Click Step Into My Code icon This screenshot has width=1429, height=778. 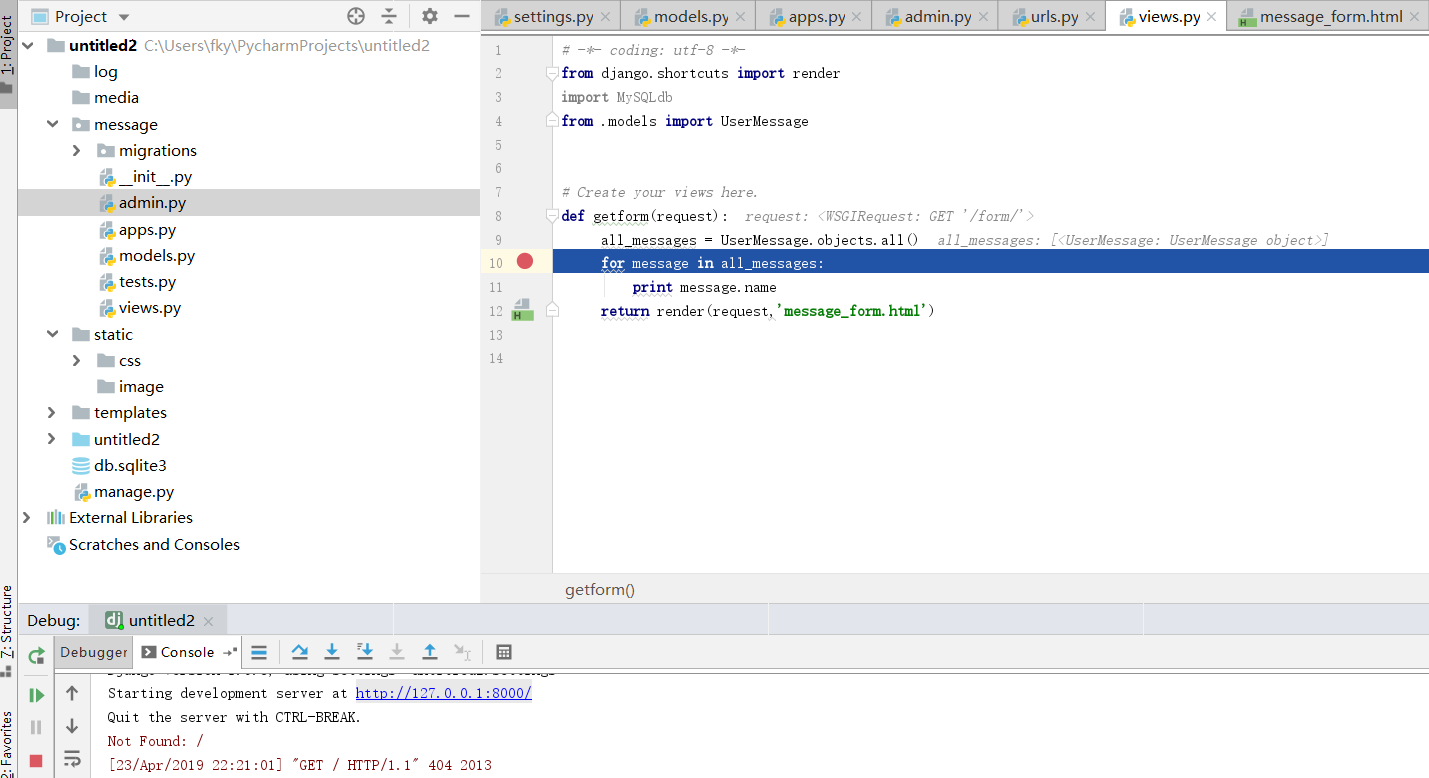tap(365, 652)
